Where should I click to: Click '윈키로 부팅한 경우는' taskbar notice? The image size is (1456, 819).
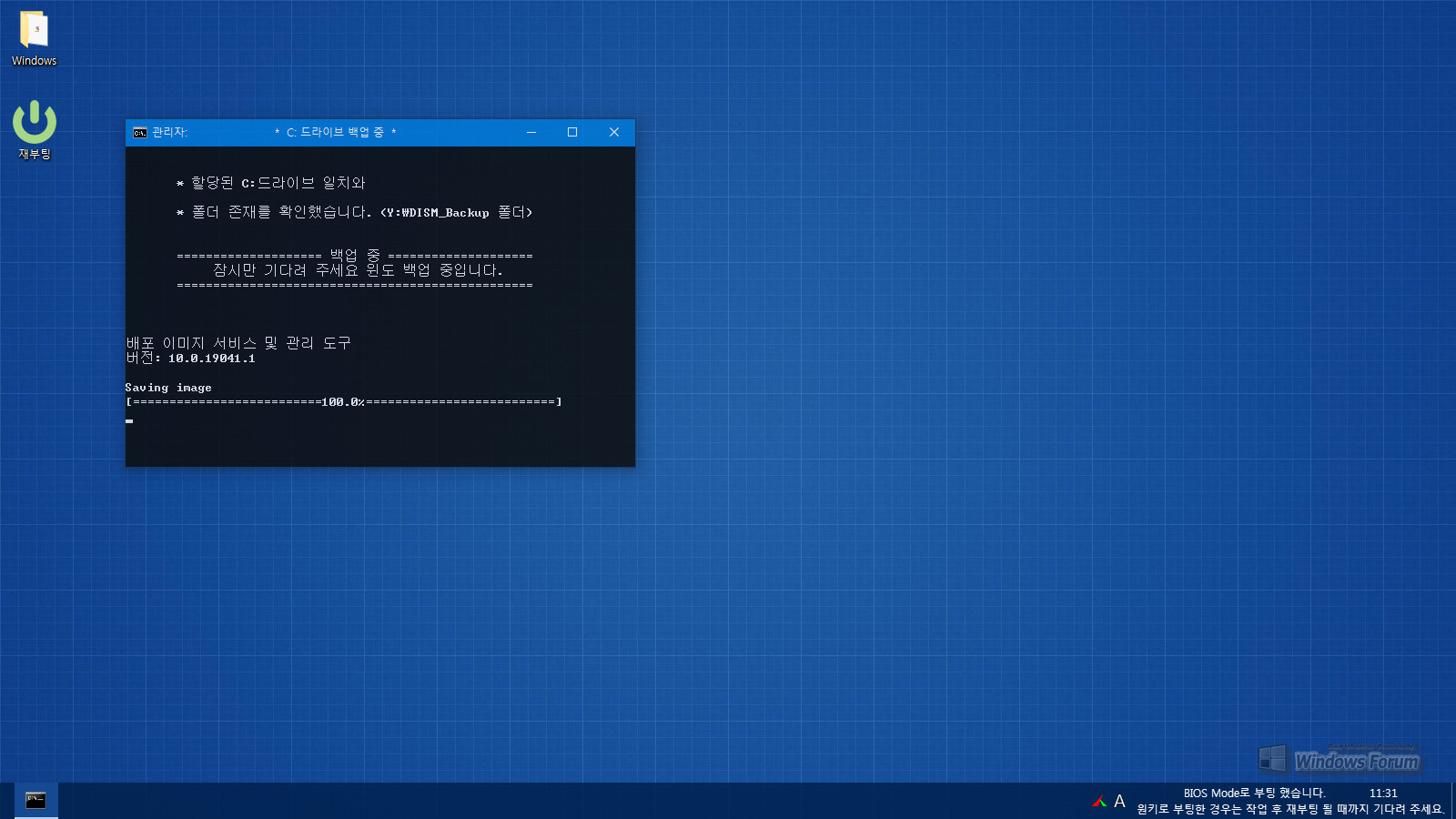click(x=1290, y=809)
